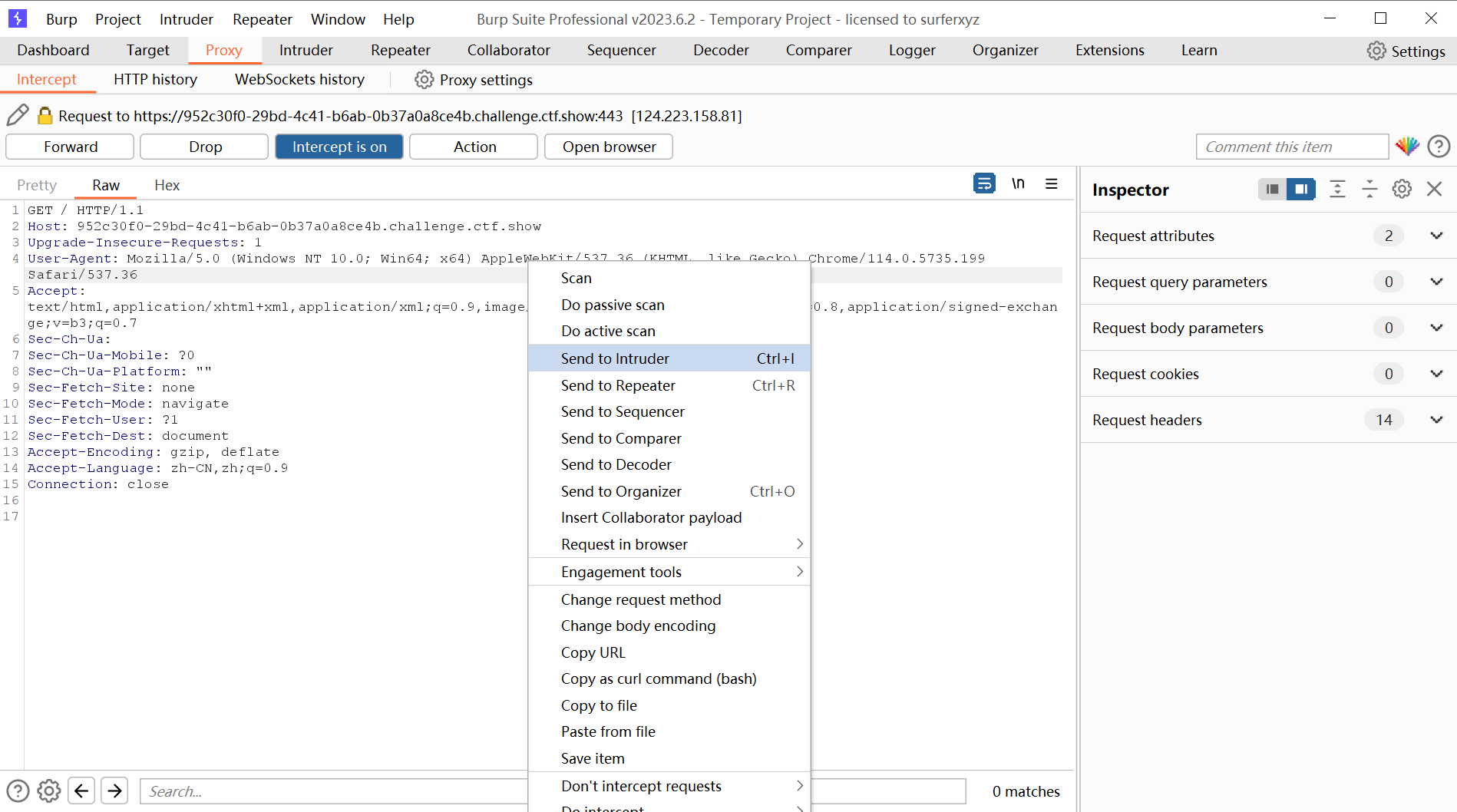This screenshot has width=1457, height=812.
Task: Open the highlight color picker icon
Action: [x=1407, y=146]
